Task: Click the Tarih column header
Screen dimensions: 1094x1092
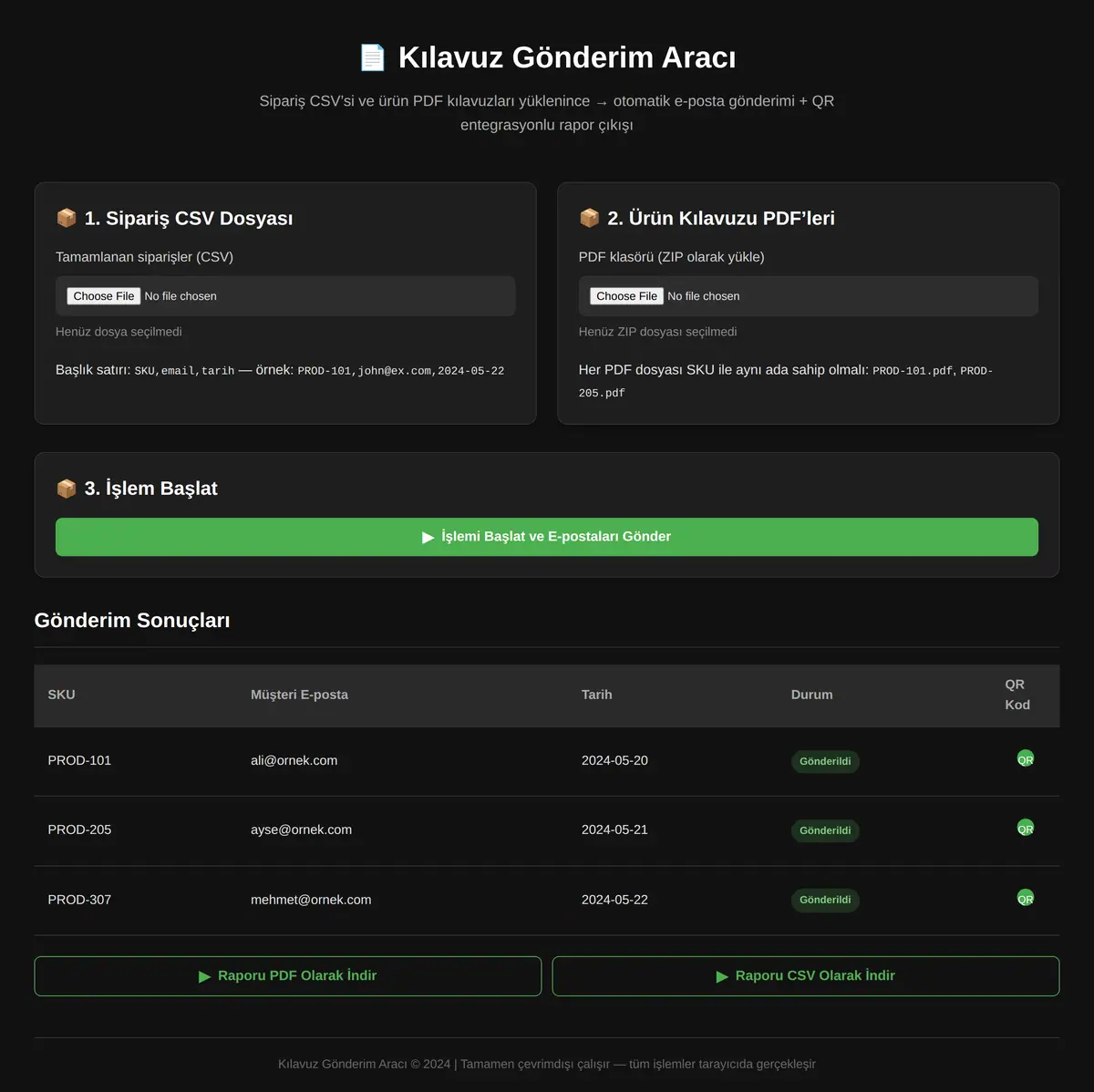Action: (597, 695)
